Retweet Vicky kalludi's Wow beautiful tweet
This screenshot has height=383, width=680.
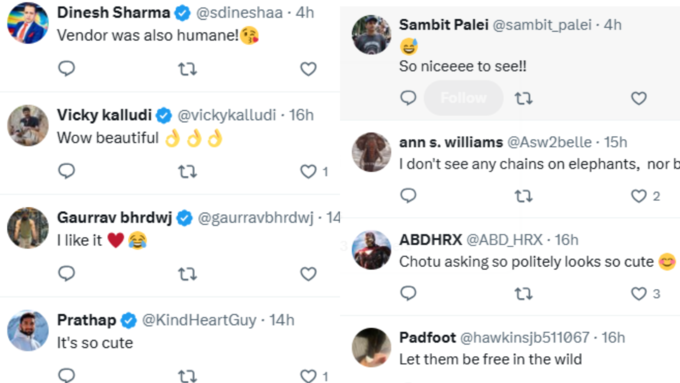click(187, 172)
